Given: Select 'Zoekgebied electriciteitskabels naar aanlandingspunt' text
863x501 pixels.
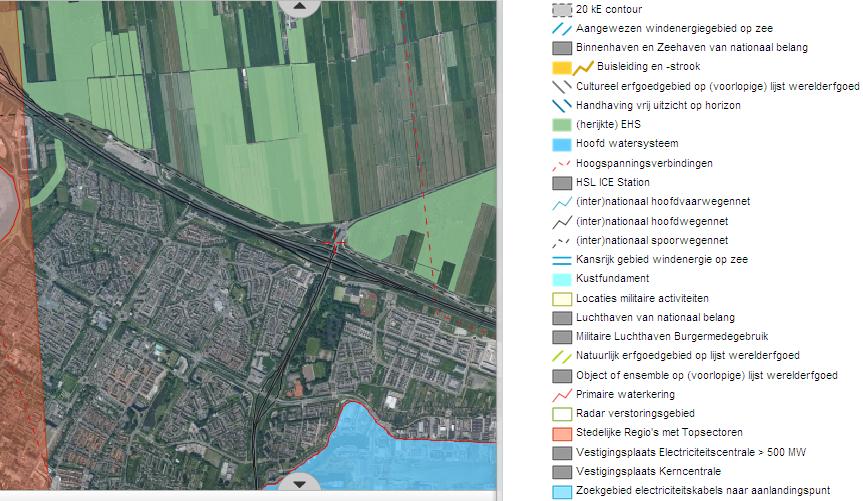Looking at the screenshot, I should (x=703, y=491).
